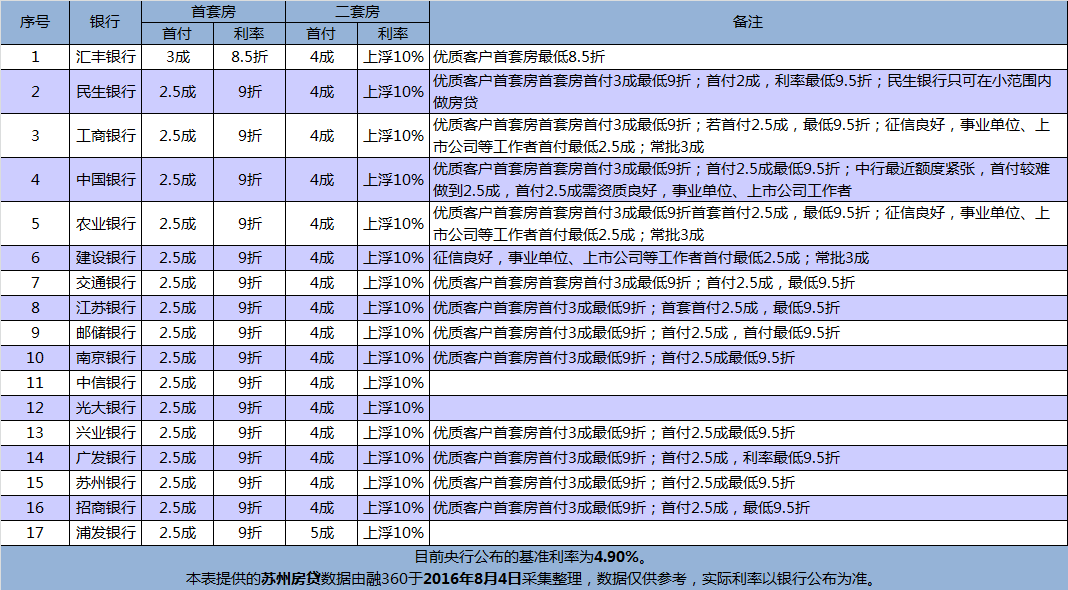
Task: Click row number 17
Action: tap(35, 533)
